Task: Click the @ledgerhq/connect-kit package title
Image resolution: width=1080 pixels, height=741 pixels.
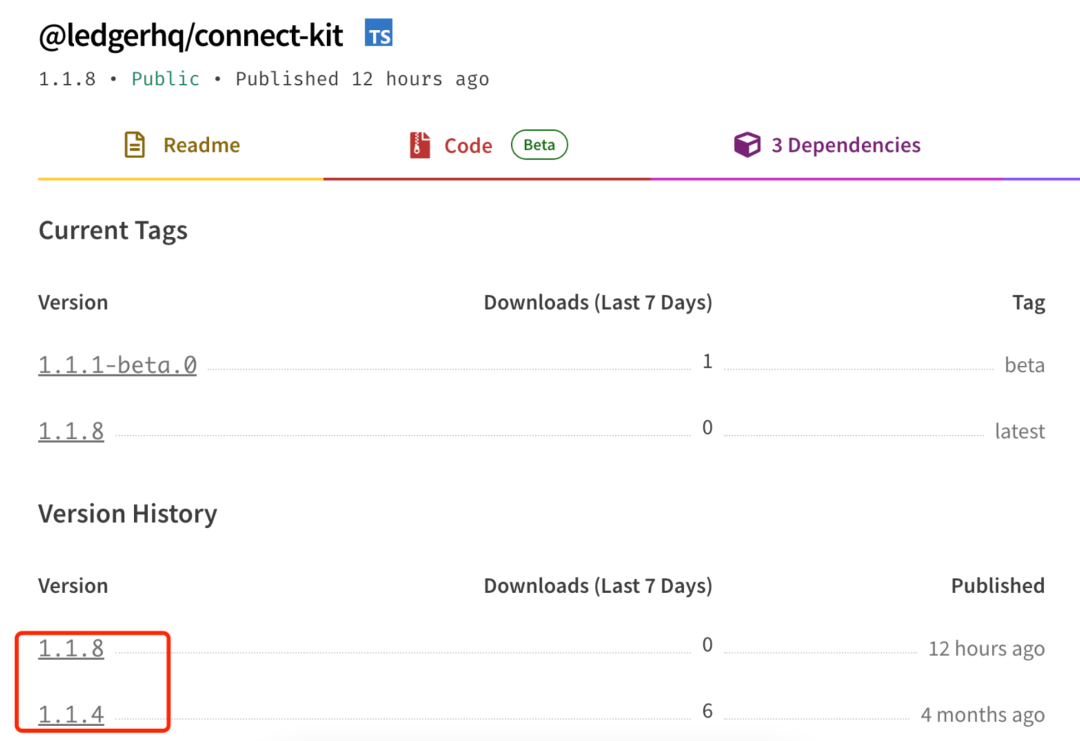Action: [x=191, y=36]
